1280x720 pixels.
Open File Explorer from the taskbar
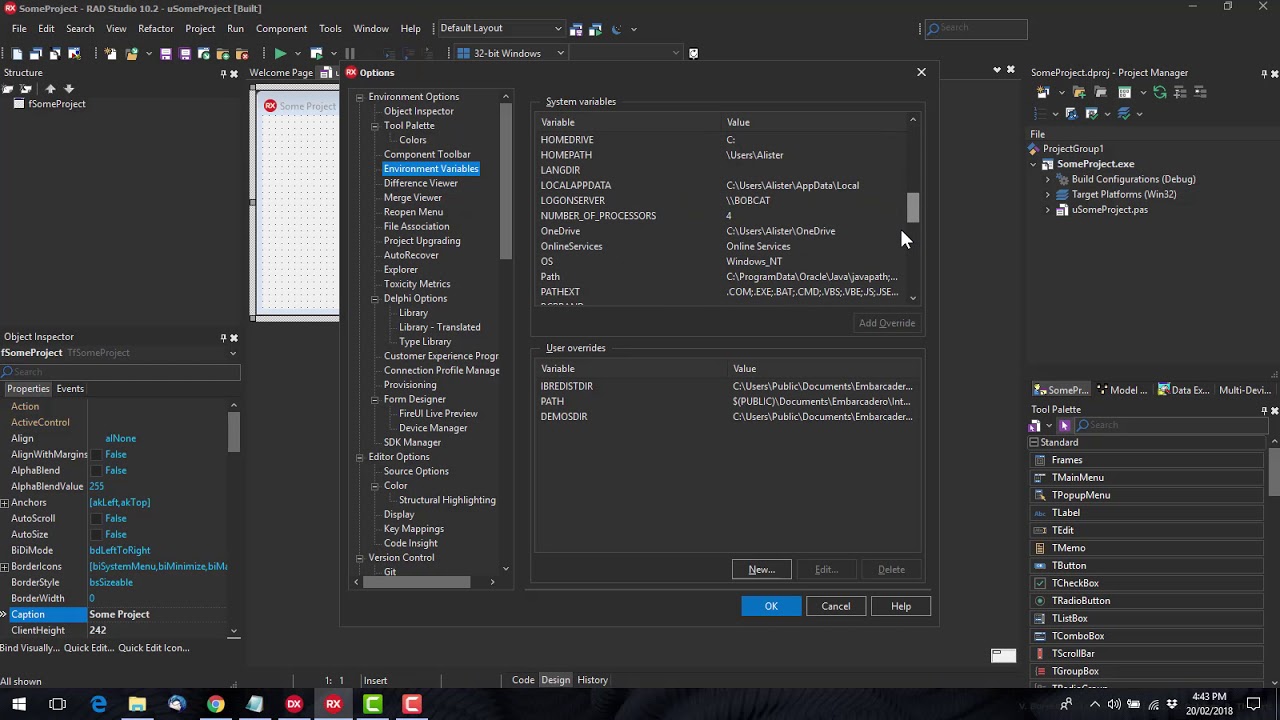coord(137,704)
